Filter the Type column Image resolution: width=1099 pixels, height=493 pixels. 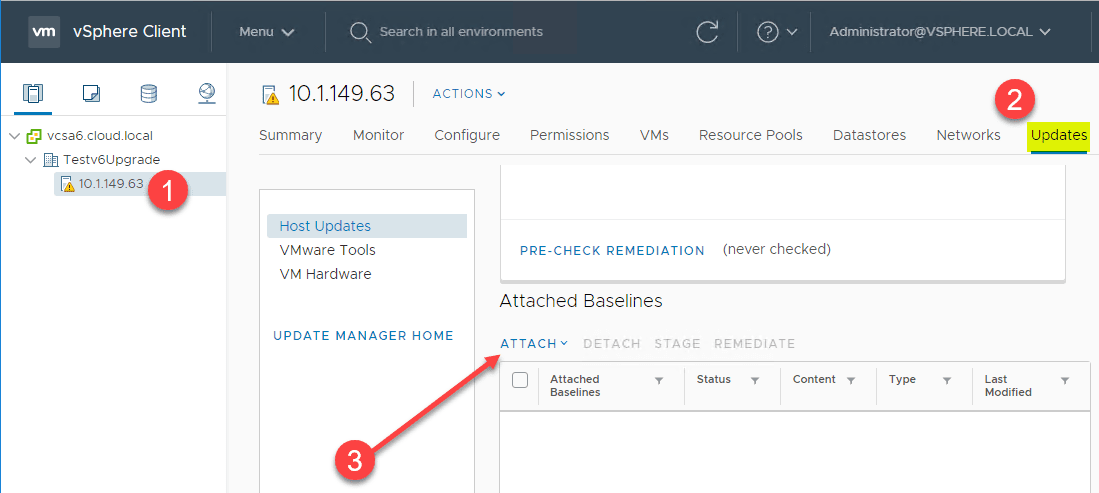pos(947,380)
